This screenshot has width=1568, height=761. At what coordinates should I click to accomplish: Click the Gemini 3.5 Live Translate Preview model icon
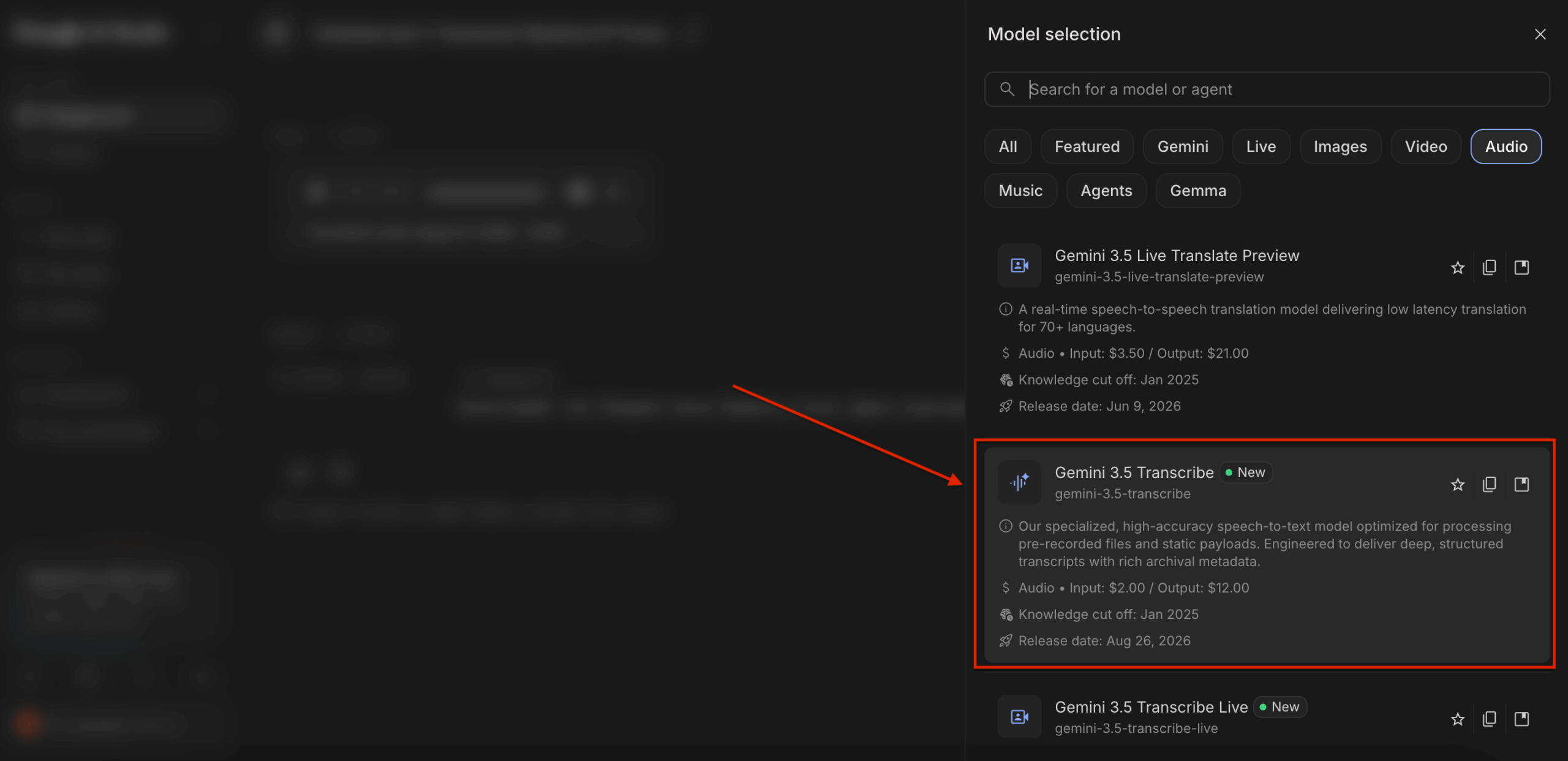coord(1020,265)
